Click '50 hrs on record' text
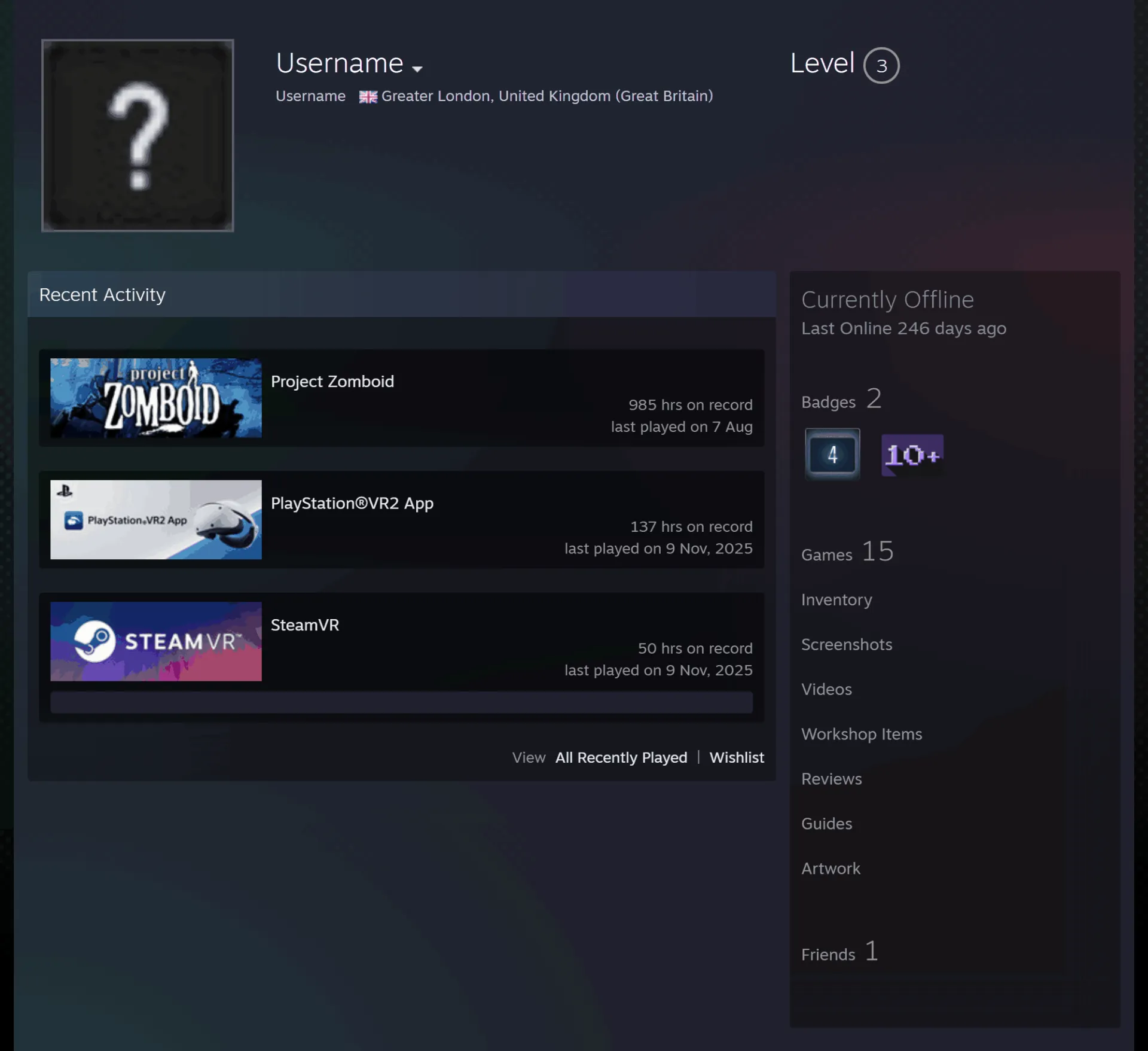Image resolution: width=1148 pixels, height=1051 pixels. point(695,648)
